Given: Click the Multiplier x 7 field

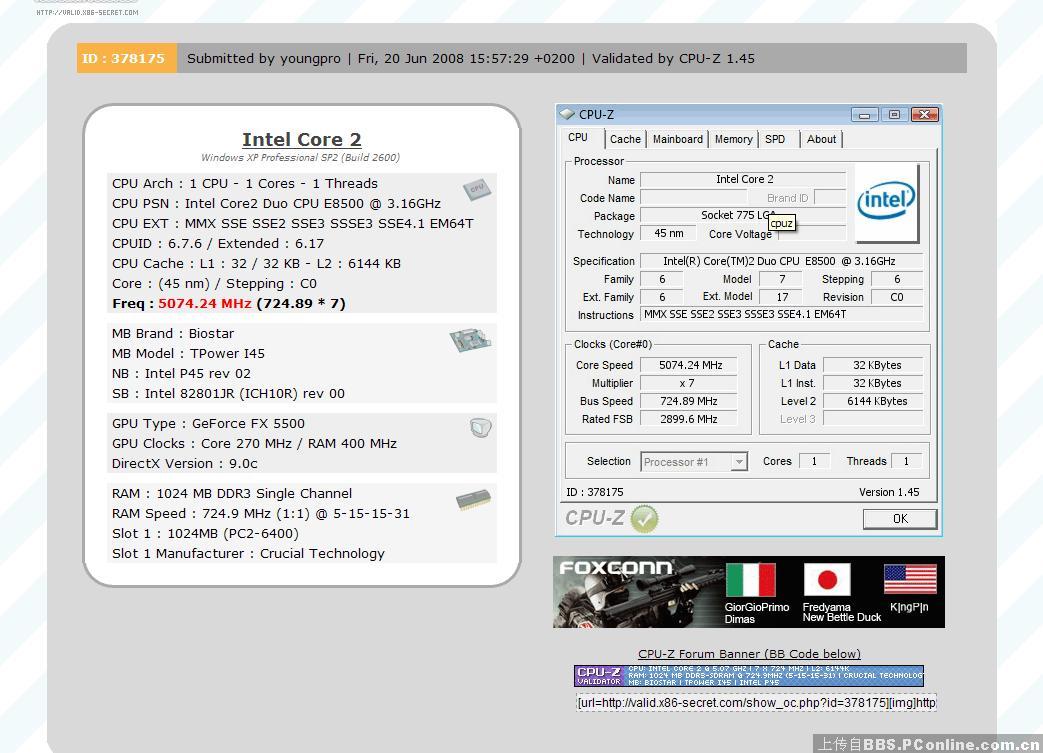Looking at the screenshot, I should [x=690, y=383].
